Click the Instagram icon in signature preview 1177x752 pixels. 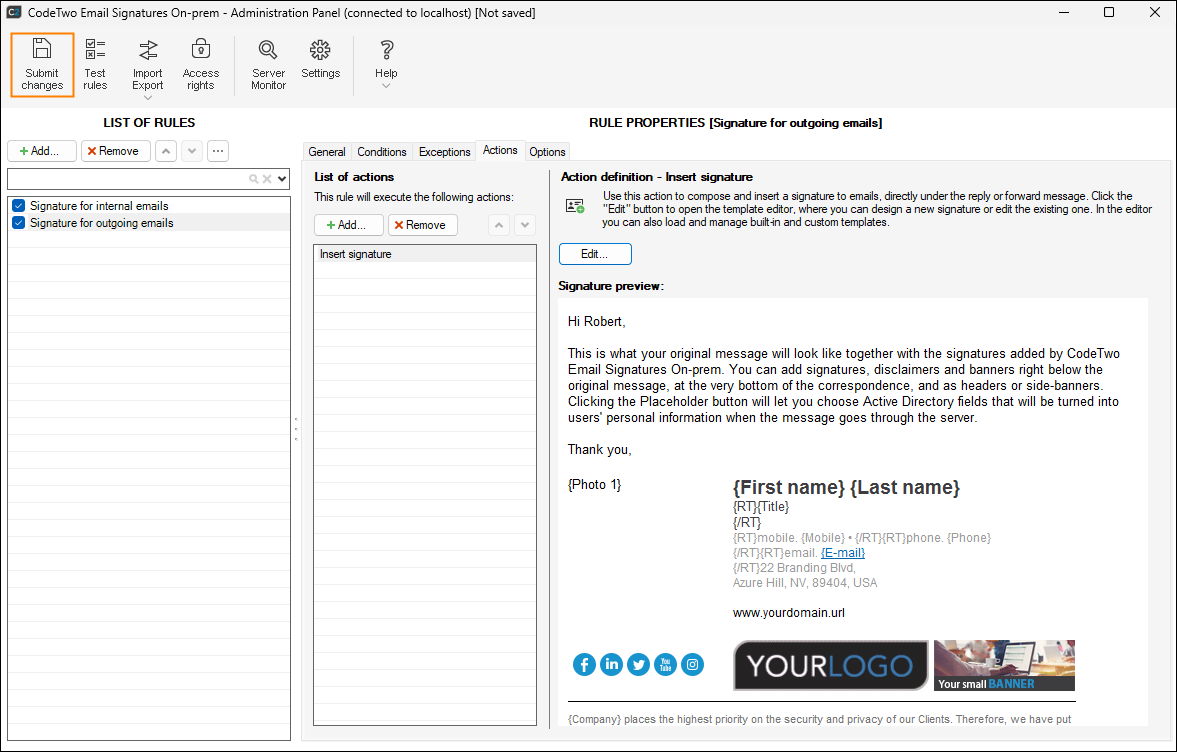(692, 665)
